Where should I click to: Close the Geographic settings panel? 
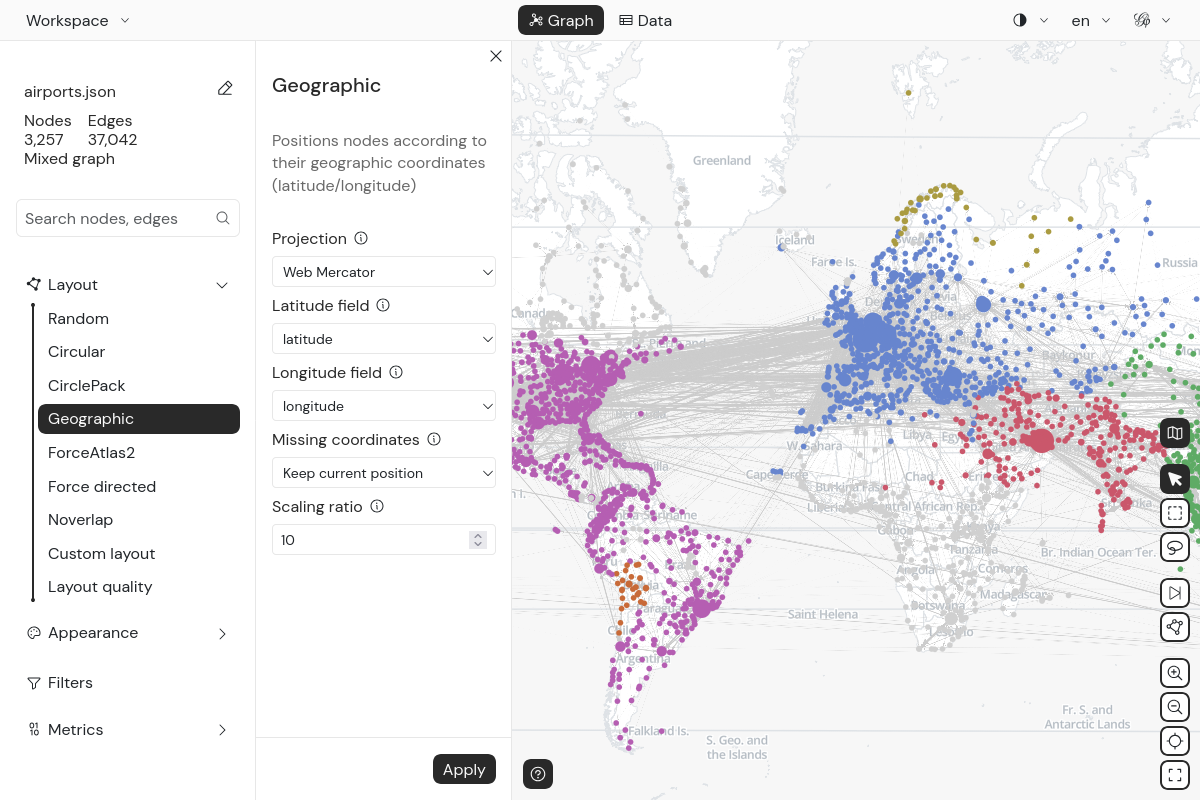(496, 56)
